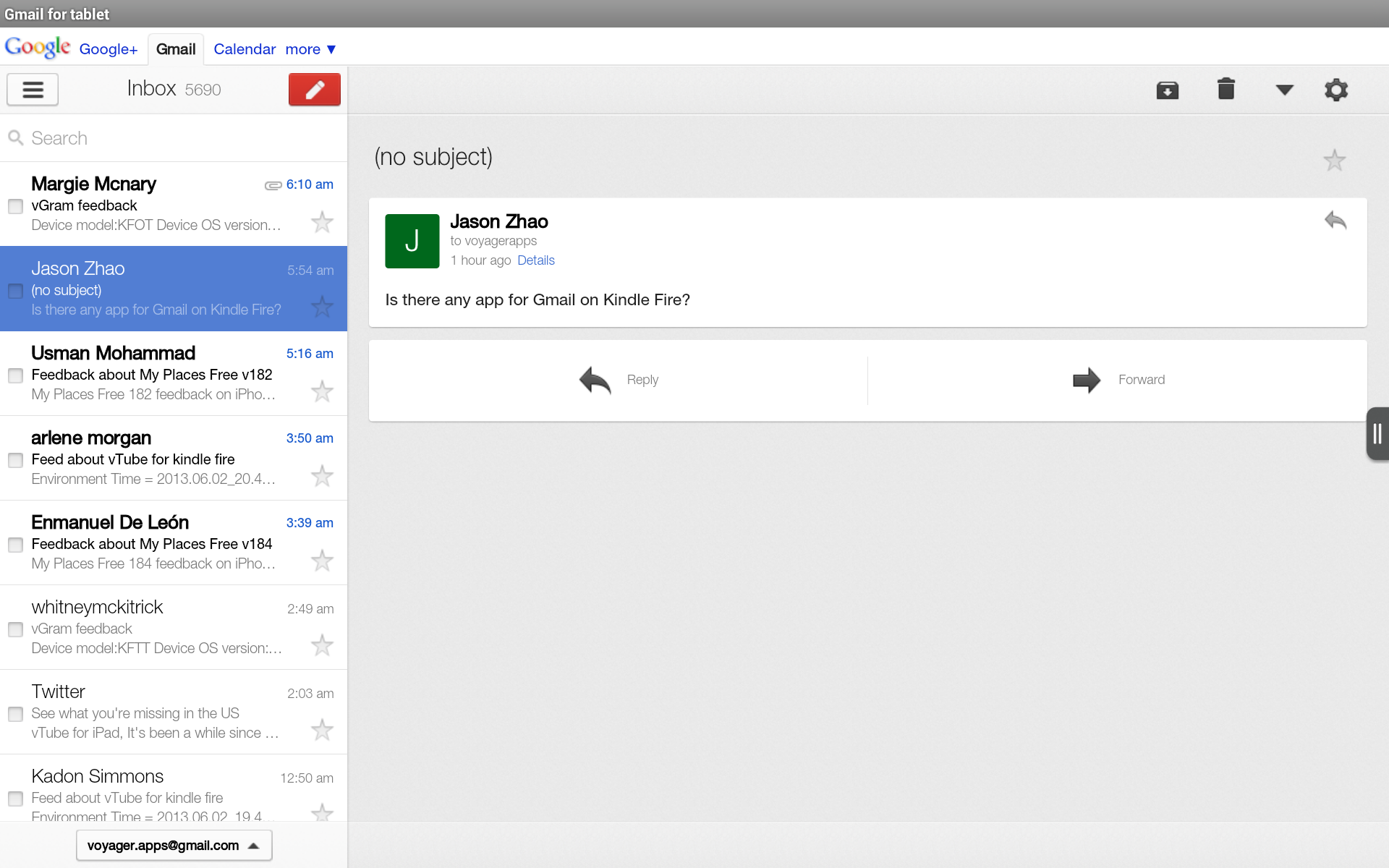This screenshot has height=868, width=1389.
Task: Expand the 'more' Google services menu
Action: click(x=310, y=49)
